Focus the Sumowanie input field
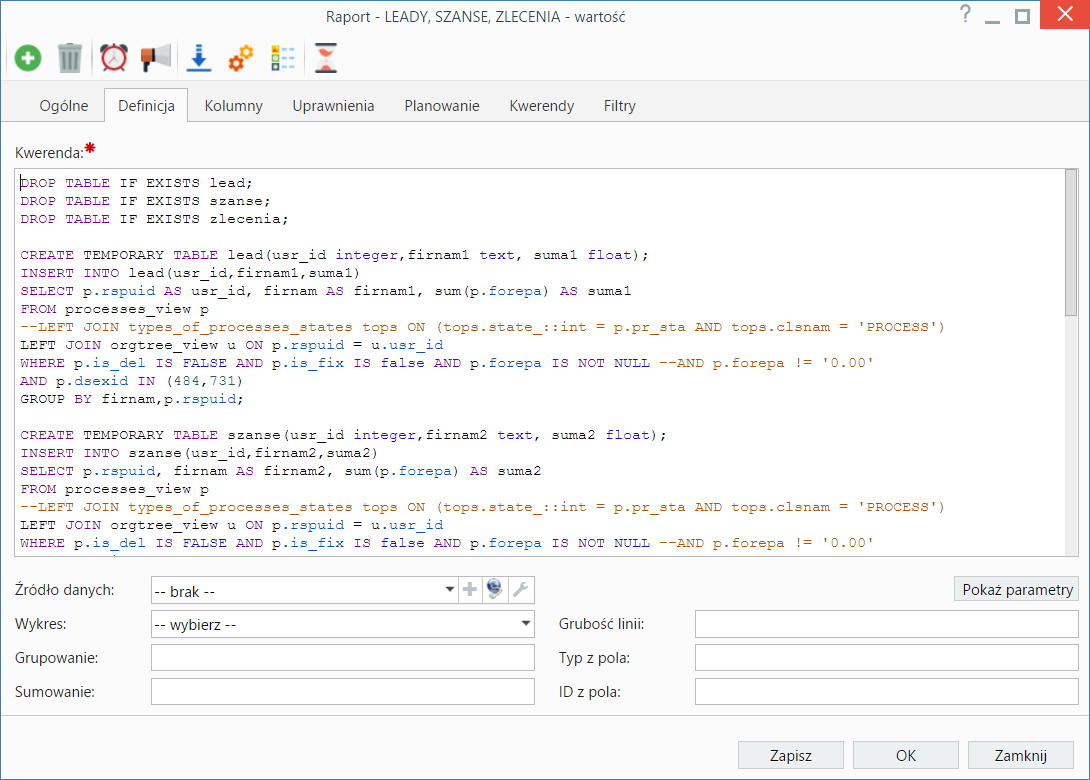 343,692
